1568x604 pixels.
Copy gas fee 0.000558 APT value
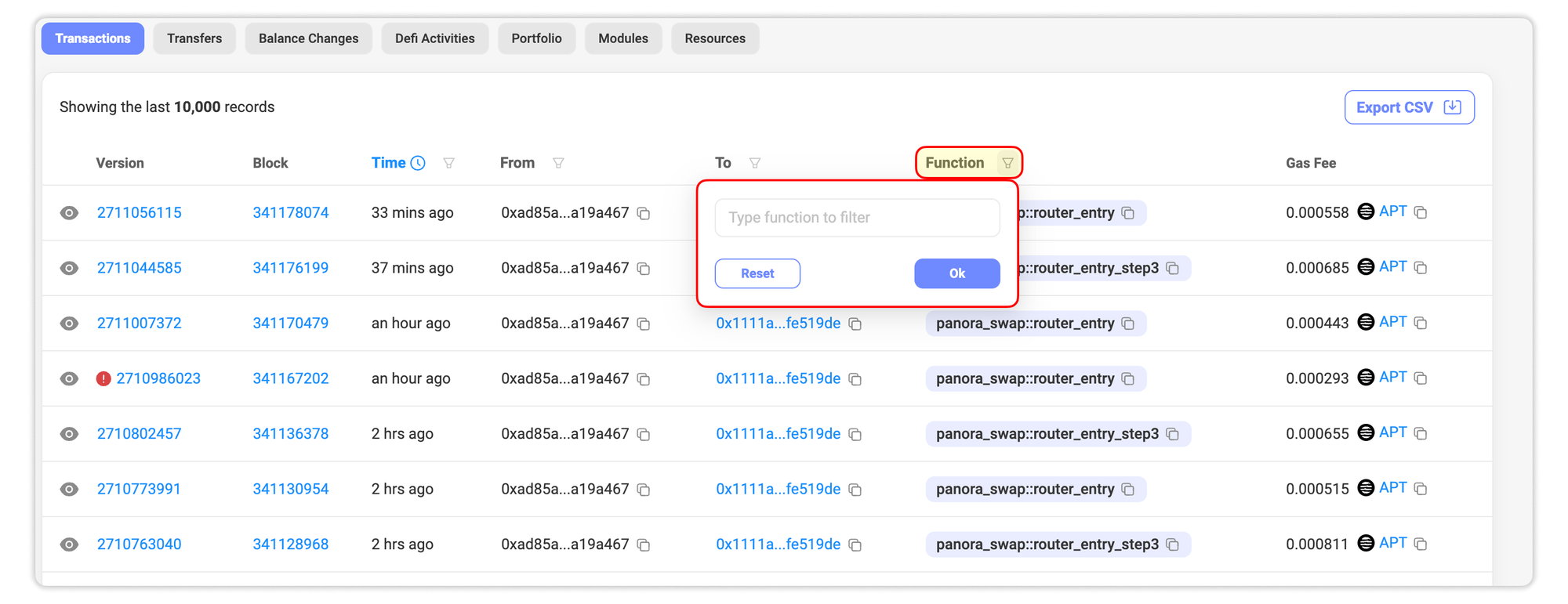pos(1421,212)
